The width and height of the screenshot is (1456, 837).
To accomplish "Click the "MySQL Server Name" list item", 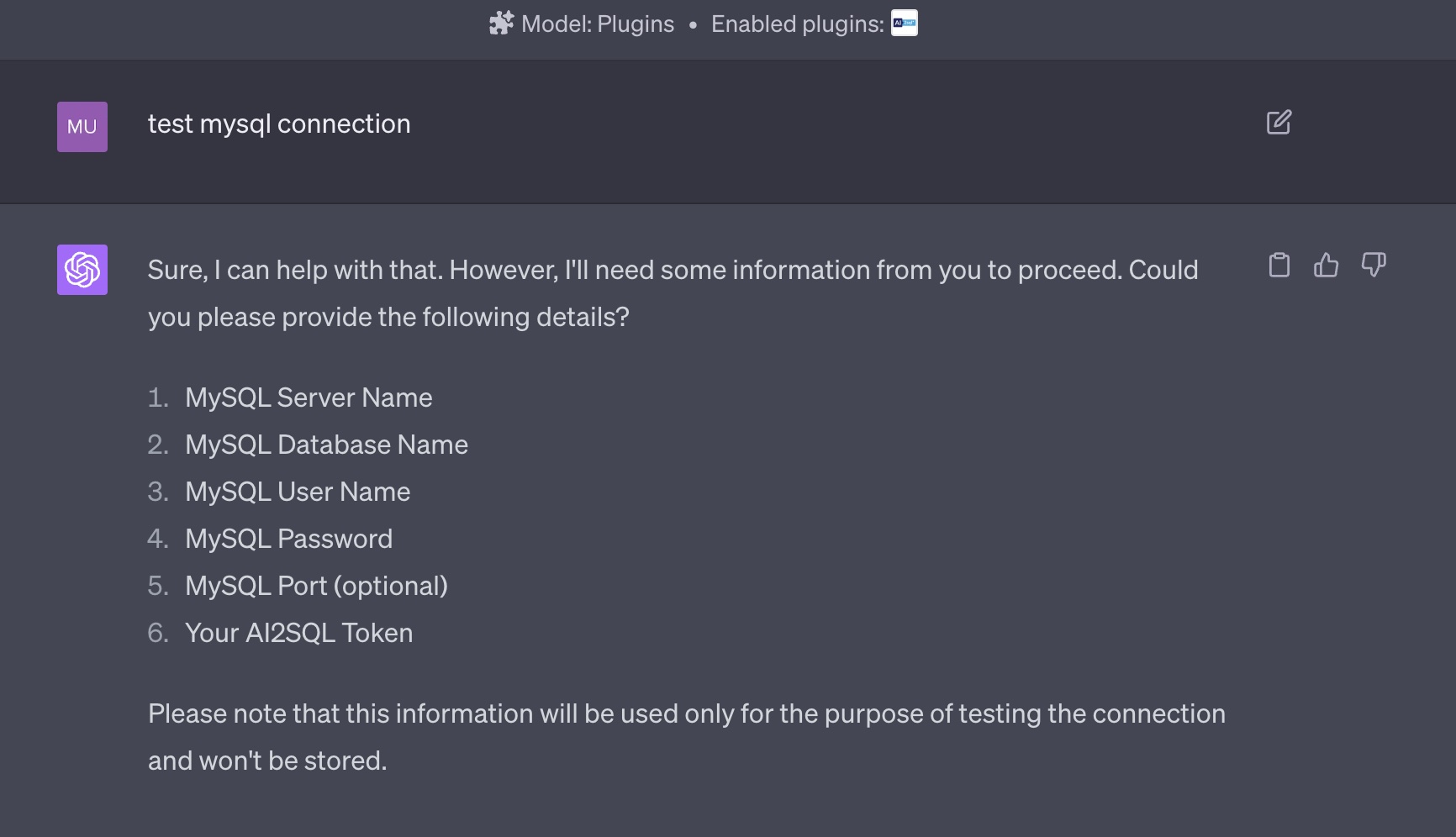I will (309, 397).
